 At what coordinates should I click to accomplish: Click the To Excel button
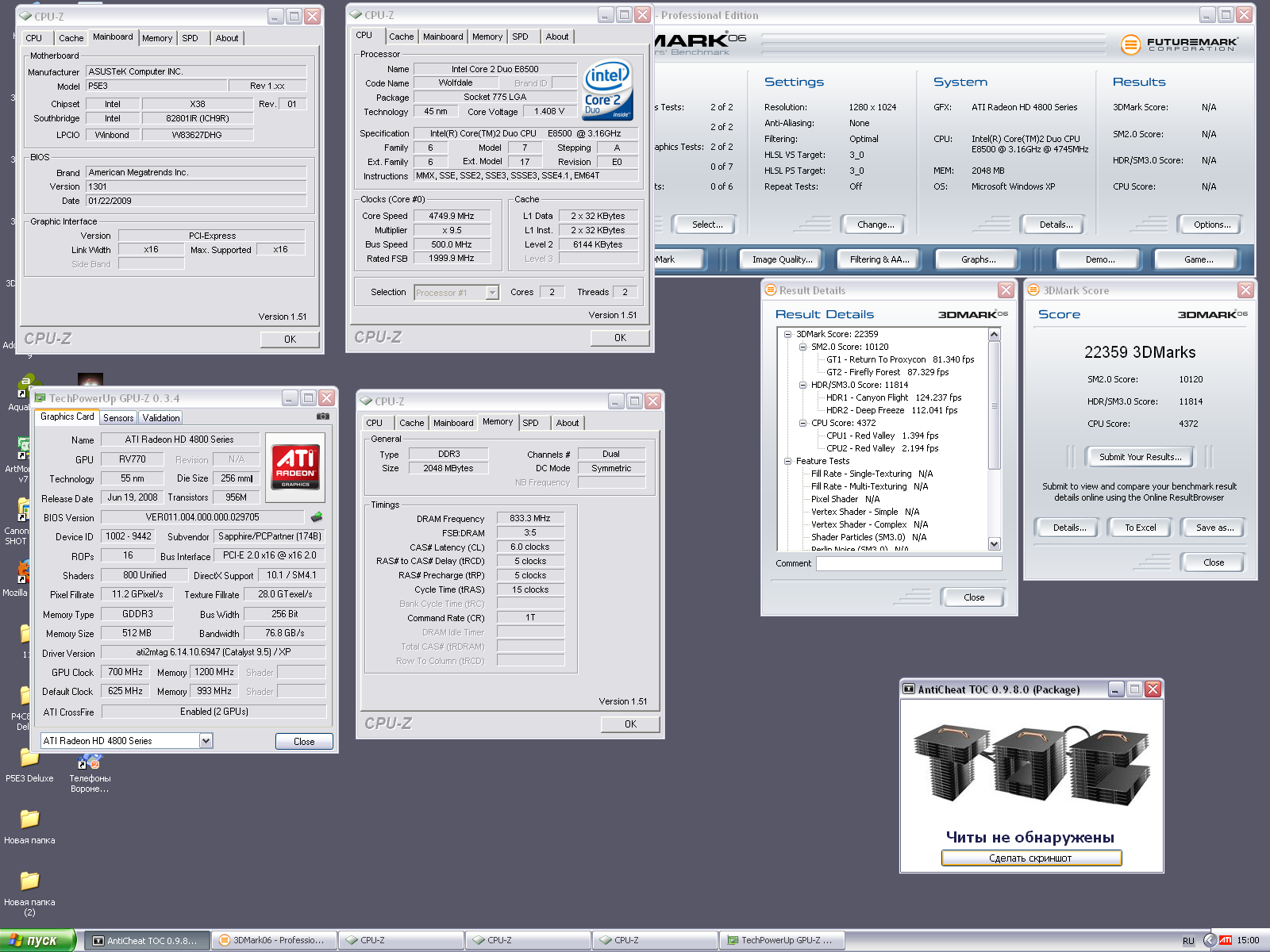[x=1140, y=528]
